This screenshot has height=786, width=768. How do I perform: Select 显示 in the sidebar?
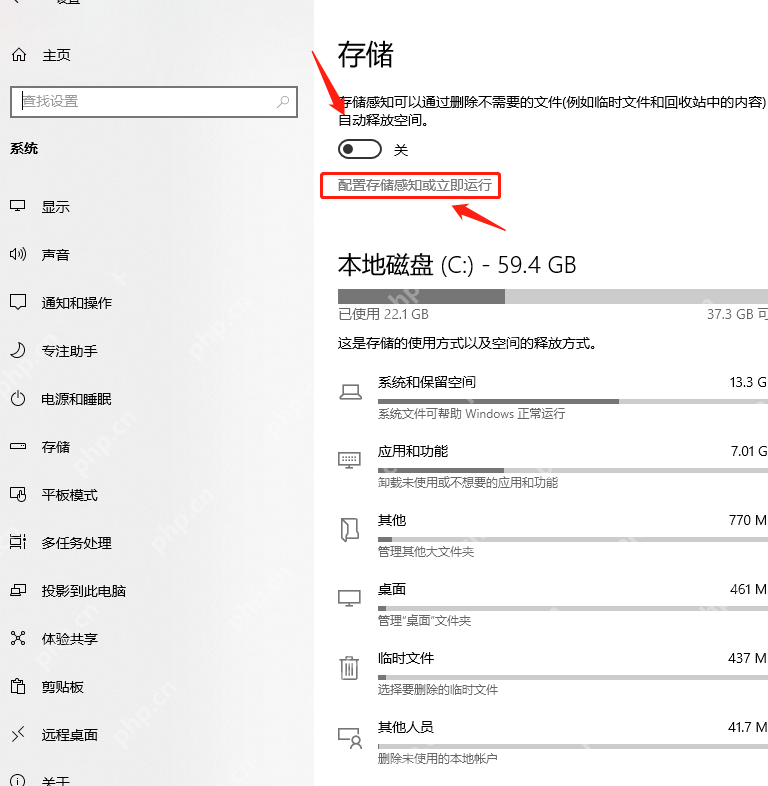pyautogui.click(x=56, y=207)
